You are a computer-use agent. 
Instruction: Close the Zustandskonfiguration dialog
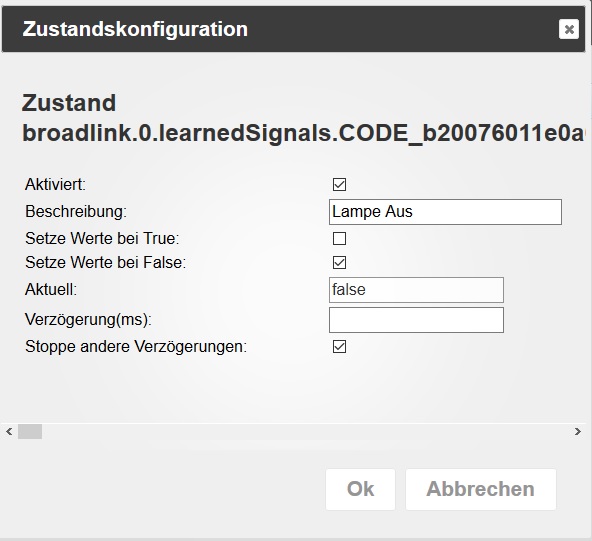[569, 29]
